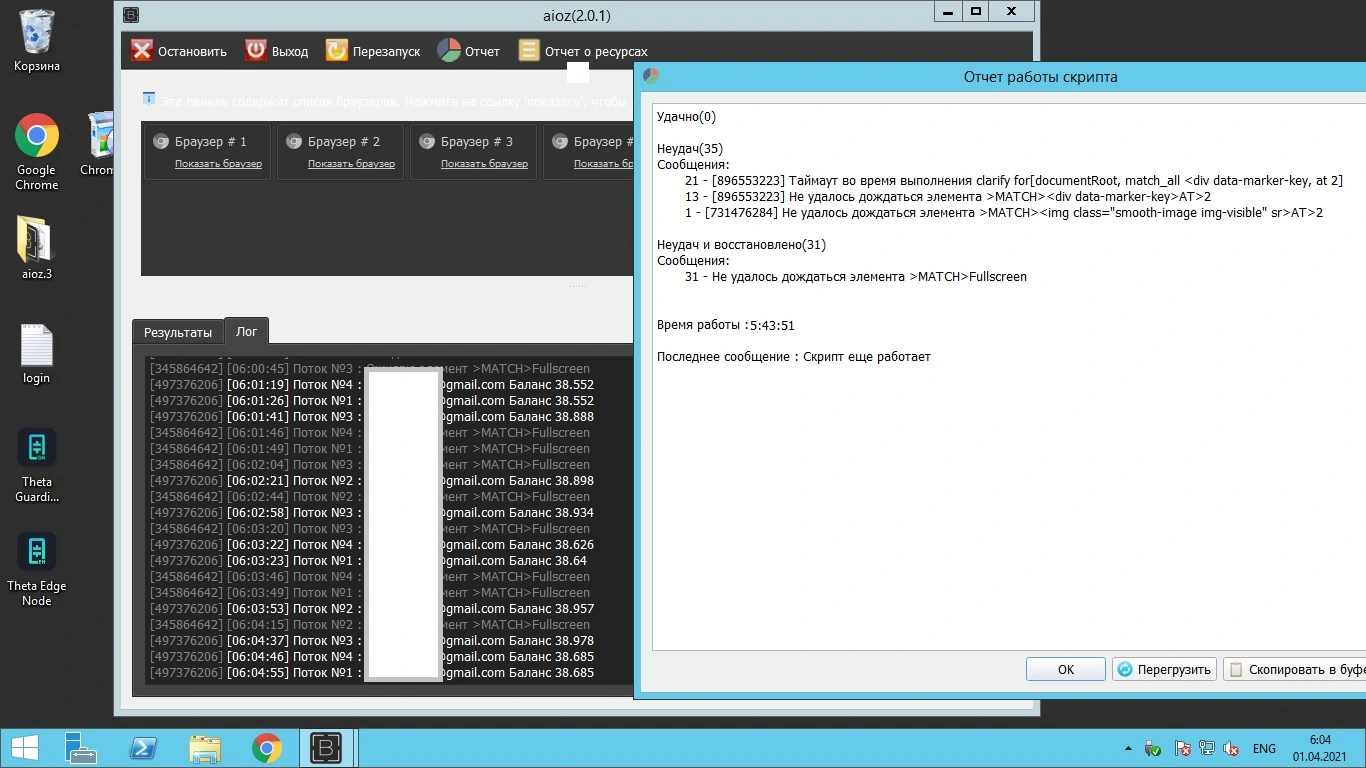Click the pie chart icon beside Отчет
Viewport: 1366px width, 768px height.
[449, 51]
